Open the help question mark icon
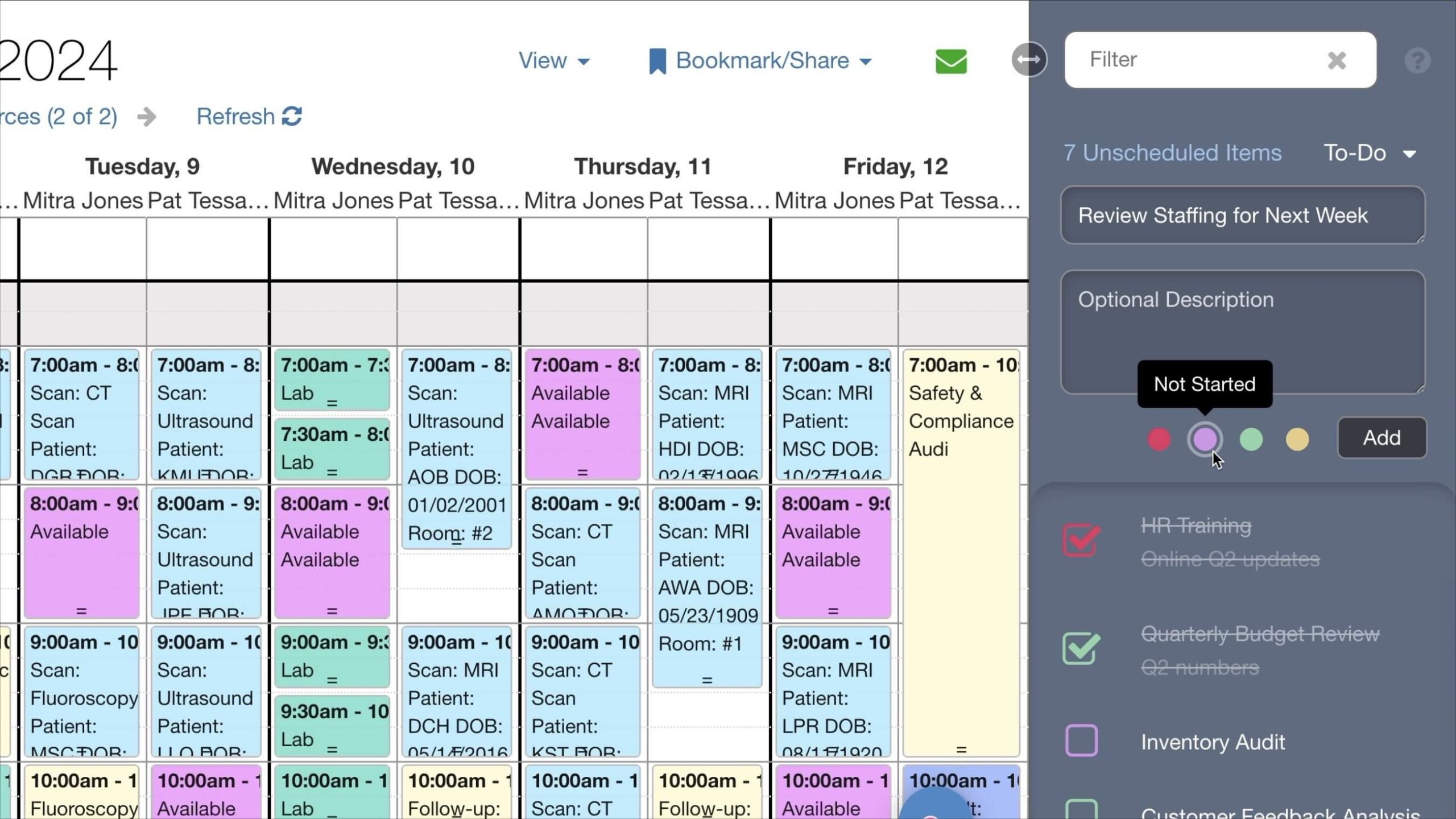Image resolution: width=1456 pixels, height=819 pixels. point(1417,60)
